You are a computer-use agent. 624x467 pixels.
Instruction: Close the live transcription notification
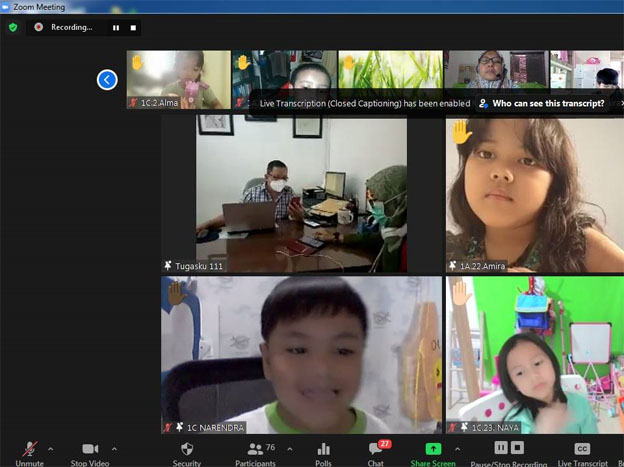621,103
